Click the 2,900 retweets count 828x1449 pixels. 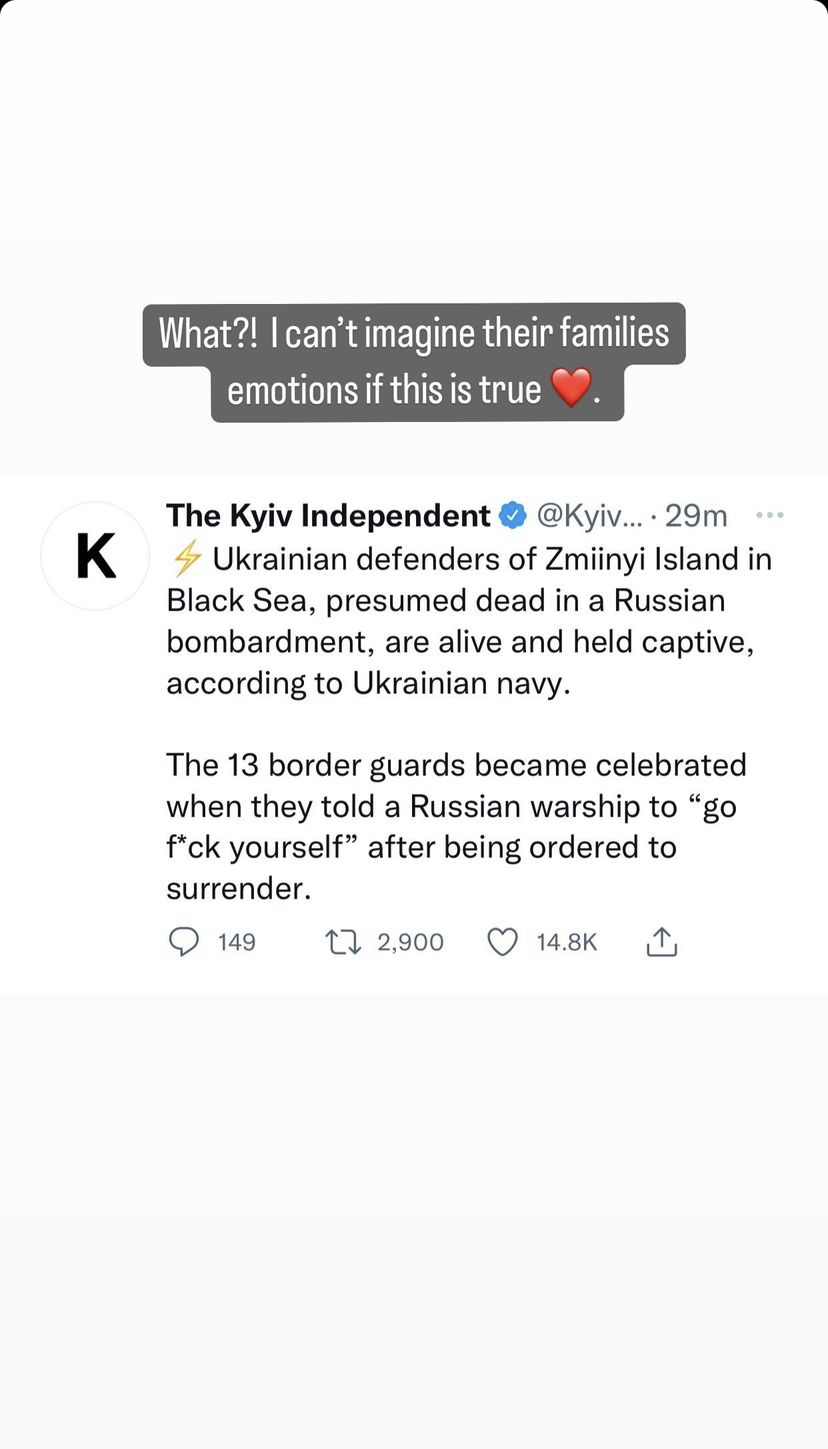tap(410, 942)
